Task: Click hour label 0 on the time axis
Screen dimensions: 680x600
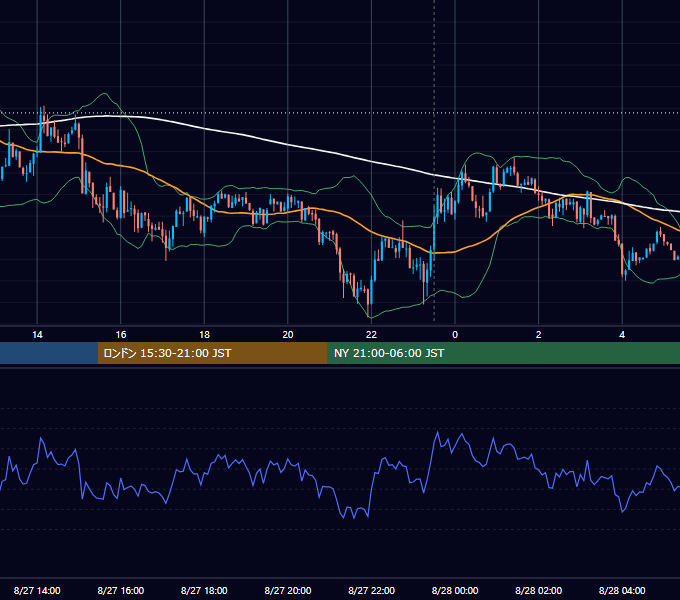Action: [455, 335]
